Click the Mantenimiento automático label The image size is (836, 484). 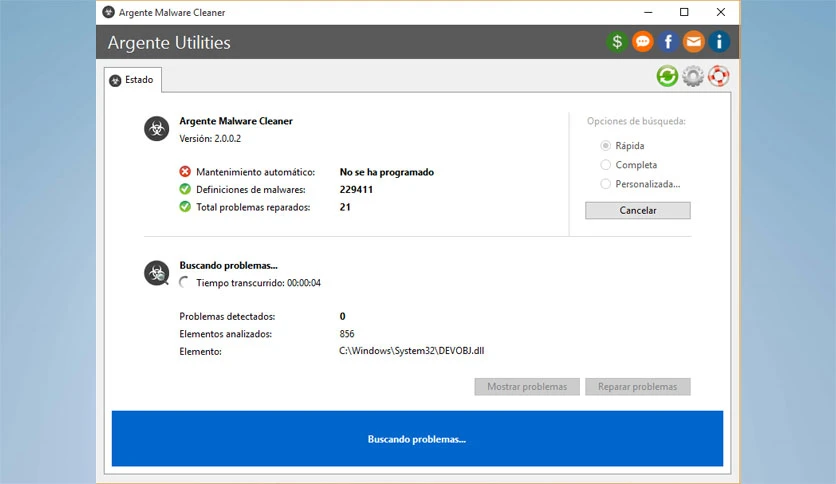point(255,172)
